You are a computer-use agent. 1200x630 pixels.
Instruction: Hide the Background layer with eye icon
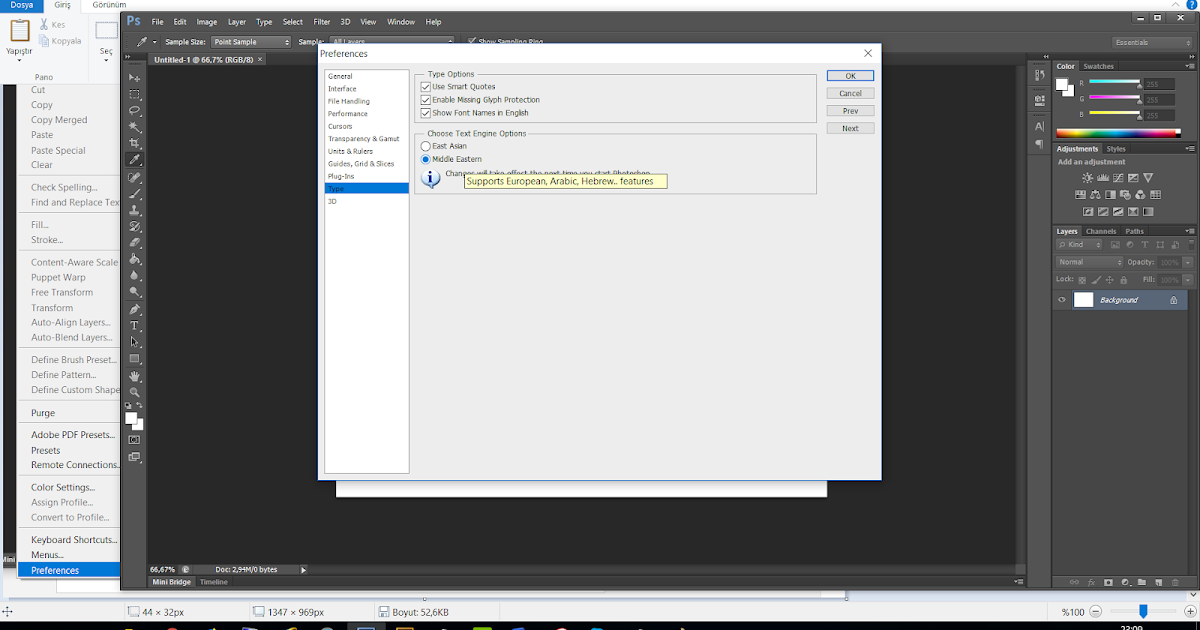click(1062, 300)
